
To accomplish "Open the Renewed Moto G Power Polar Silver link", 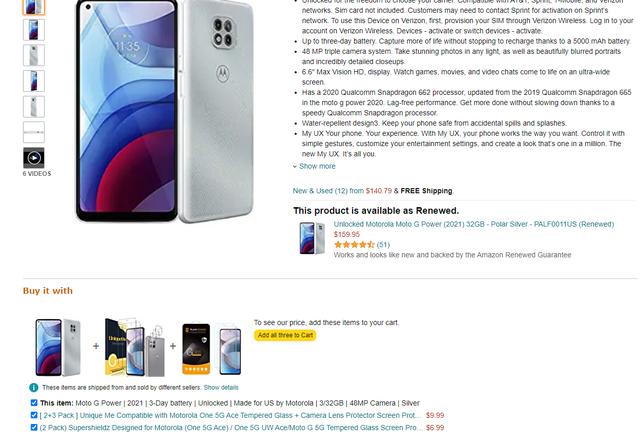I will point(474,224).
